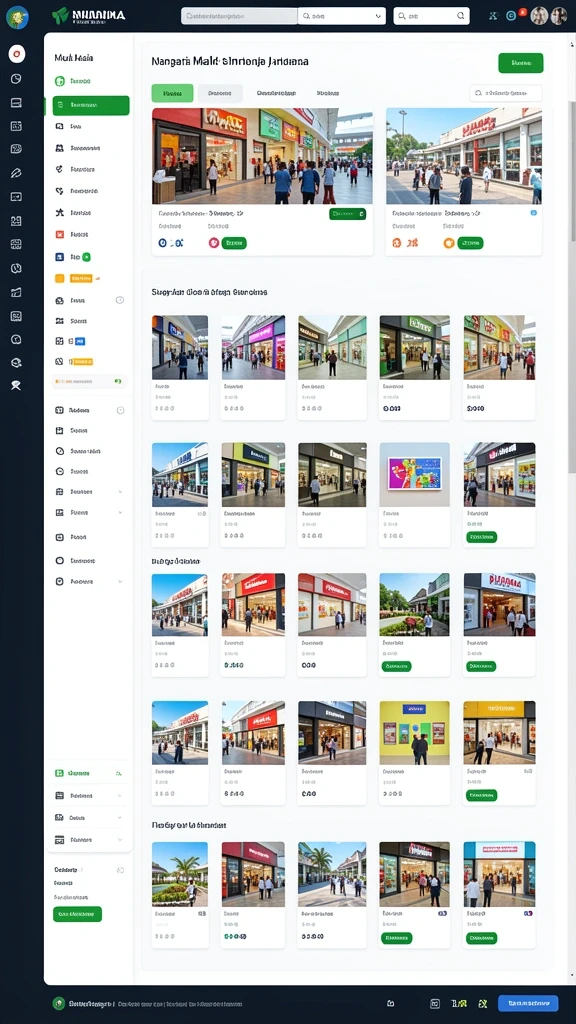This screenshot has width=576, height=1024.
Task: Click the green button at top right of content
Action: coord(520,63)
